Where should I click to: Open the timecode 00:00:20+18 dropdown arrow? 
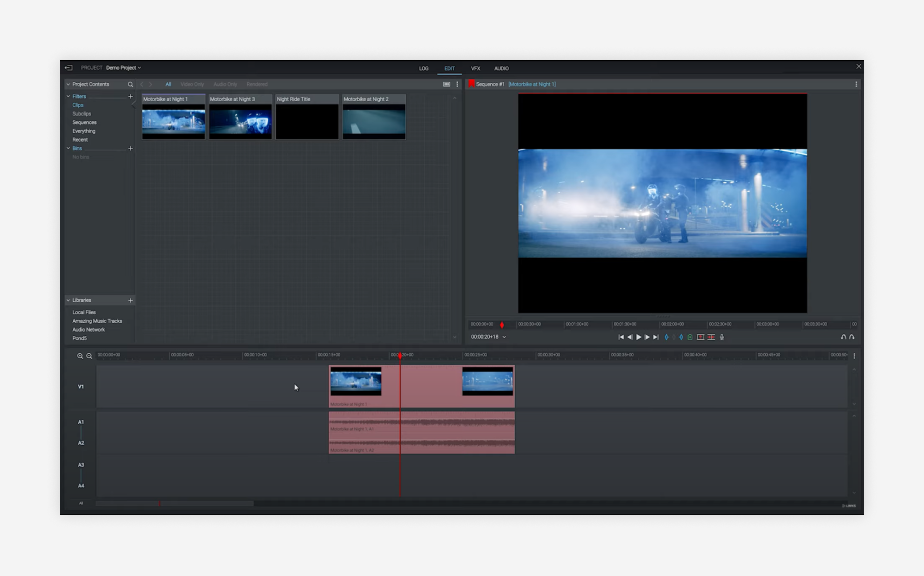(504, 337)
